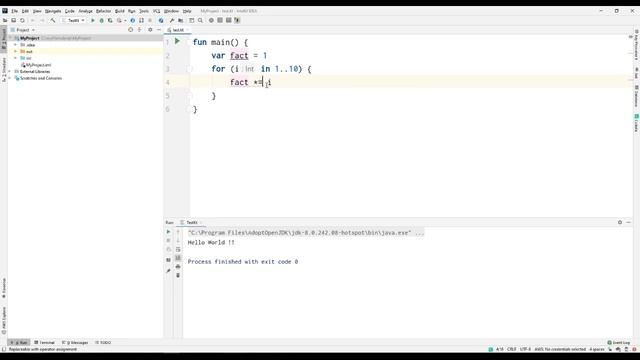Open the Tools menu
The width and height of the screenshot is (640, 360).
tap(144, 11)
